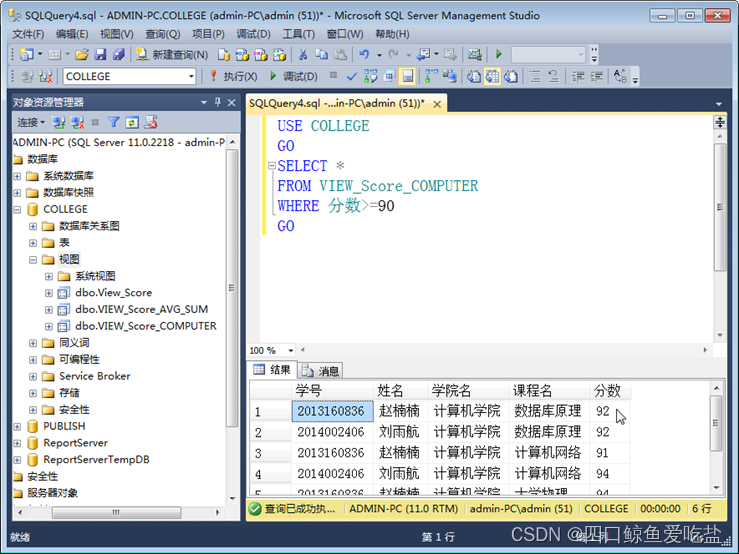Pin the Object Explorer panel

click(218, 102)
